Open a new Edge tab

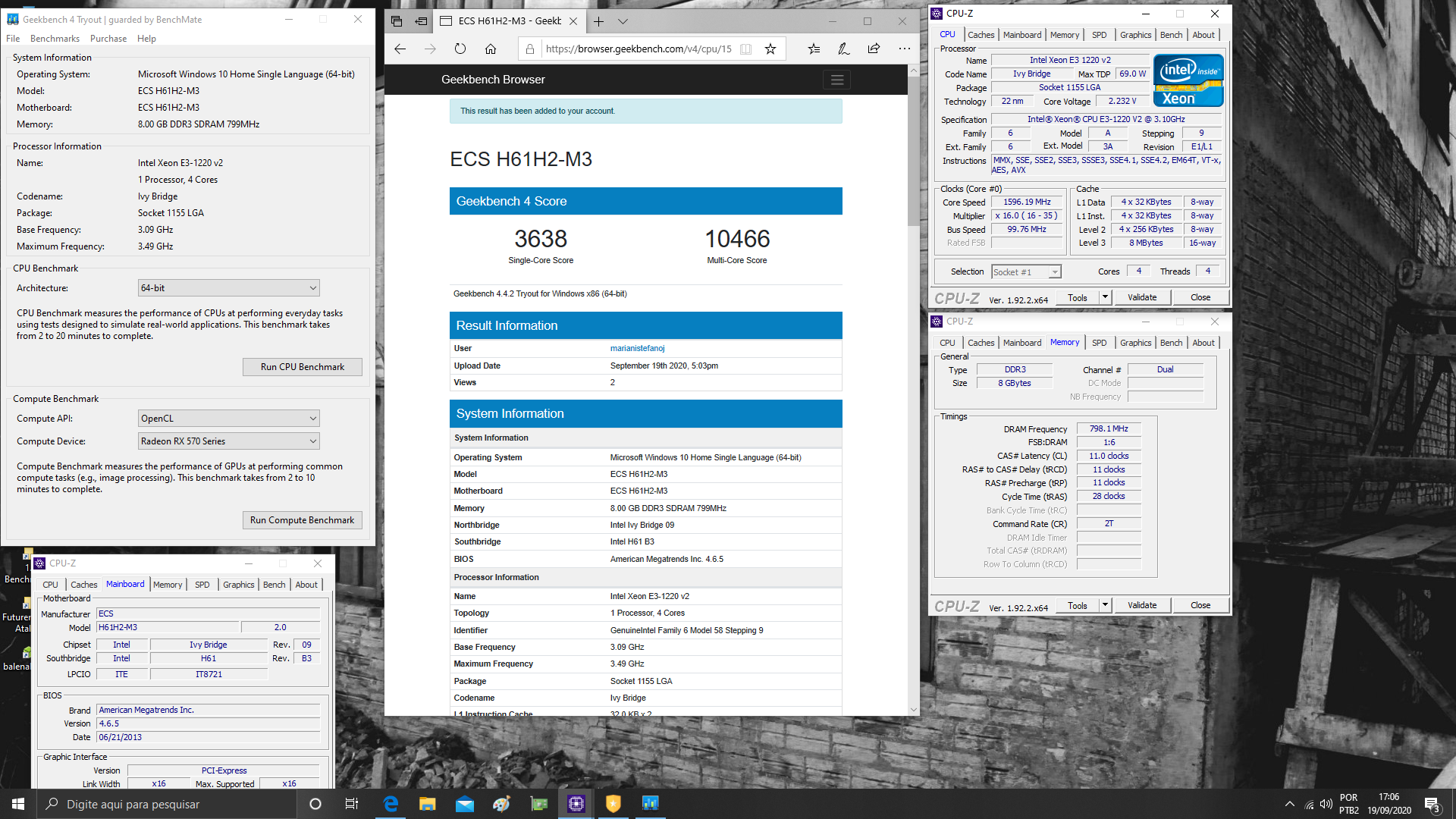[x=598, y=21]
